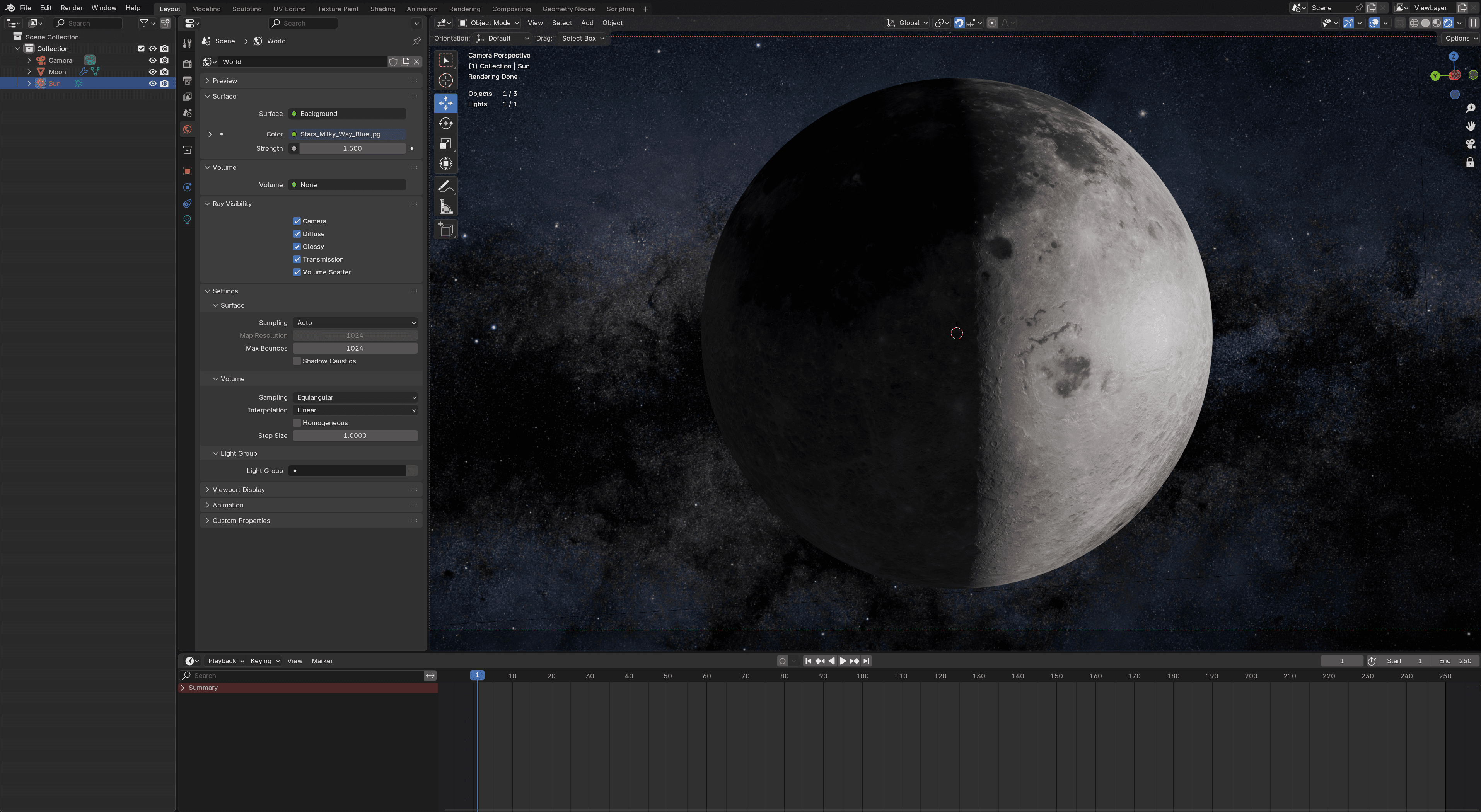
Task: Click the world Strength value slider
Action: (x=352, y=148)
